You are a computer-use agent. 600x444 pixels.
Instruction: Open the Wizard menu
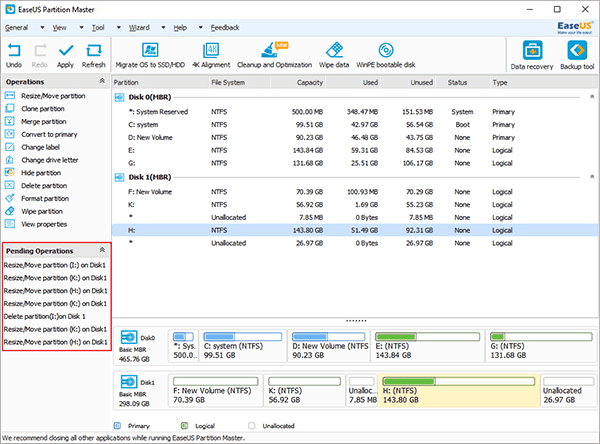coord(139,28)
